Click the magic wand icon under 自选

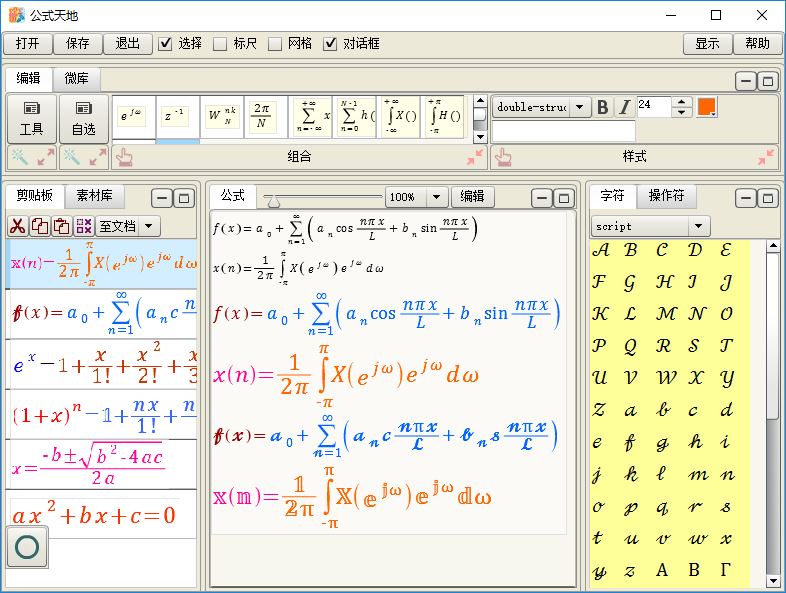(72, 157)
